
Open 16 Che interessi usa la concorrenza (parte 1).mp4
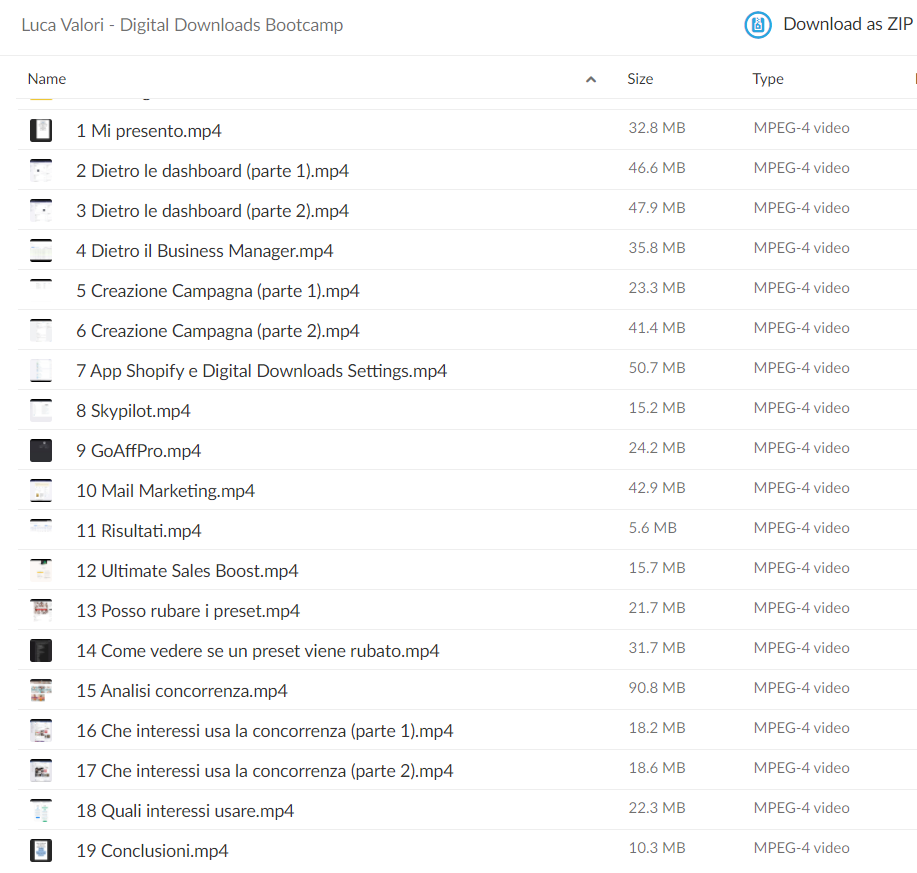click(264, 731)
